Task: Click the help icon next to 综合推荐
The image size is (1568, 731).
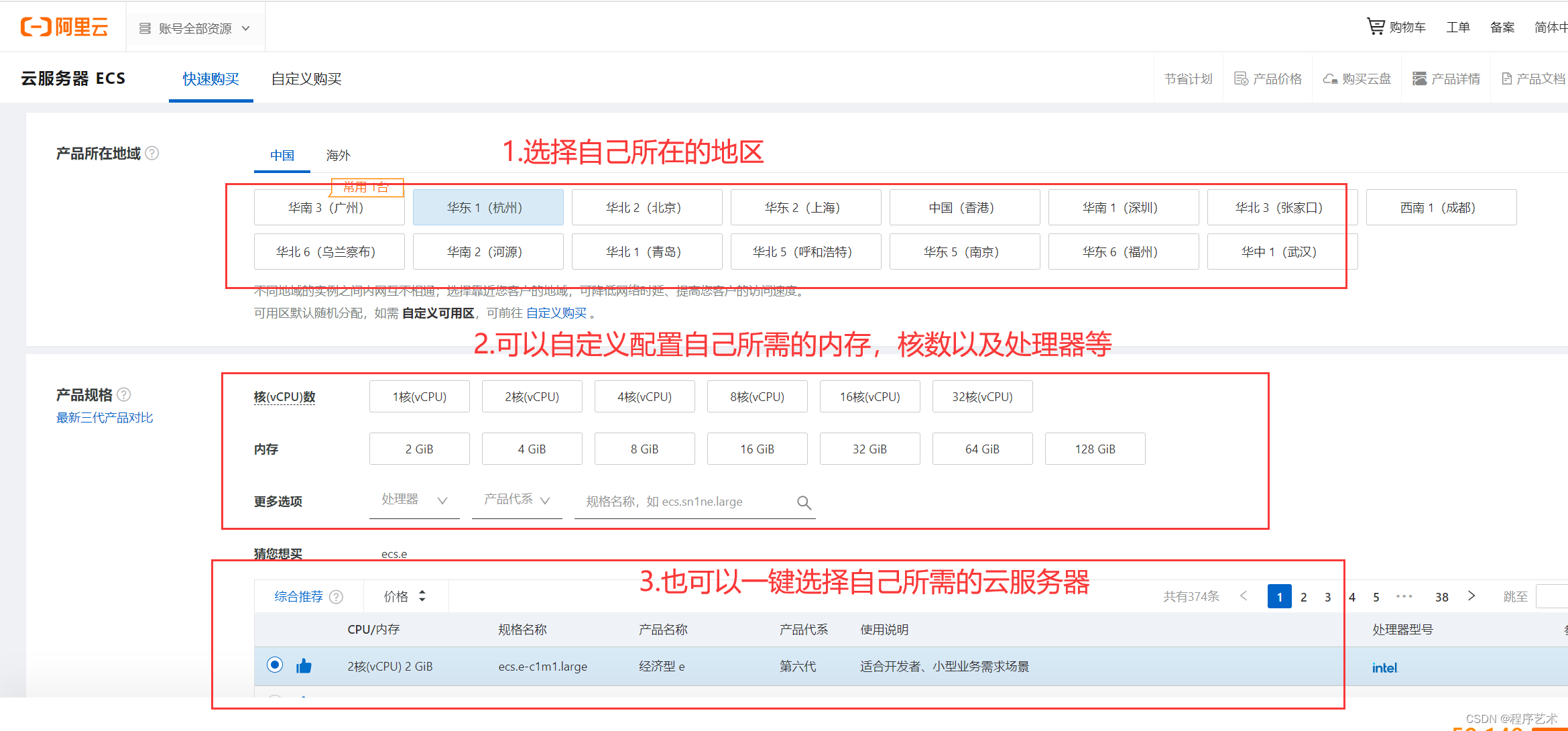Action: [337, 597]
